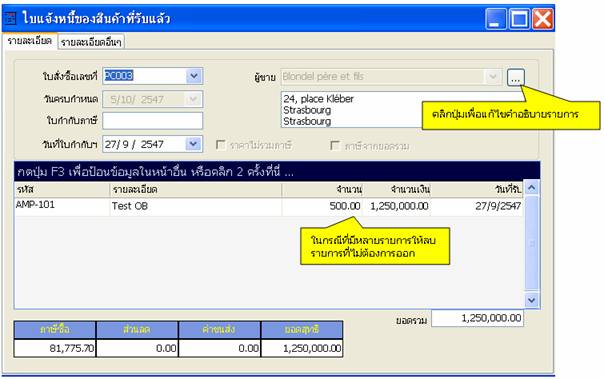
Task: Click the ยอดรวม total field
Action: 477,318
